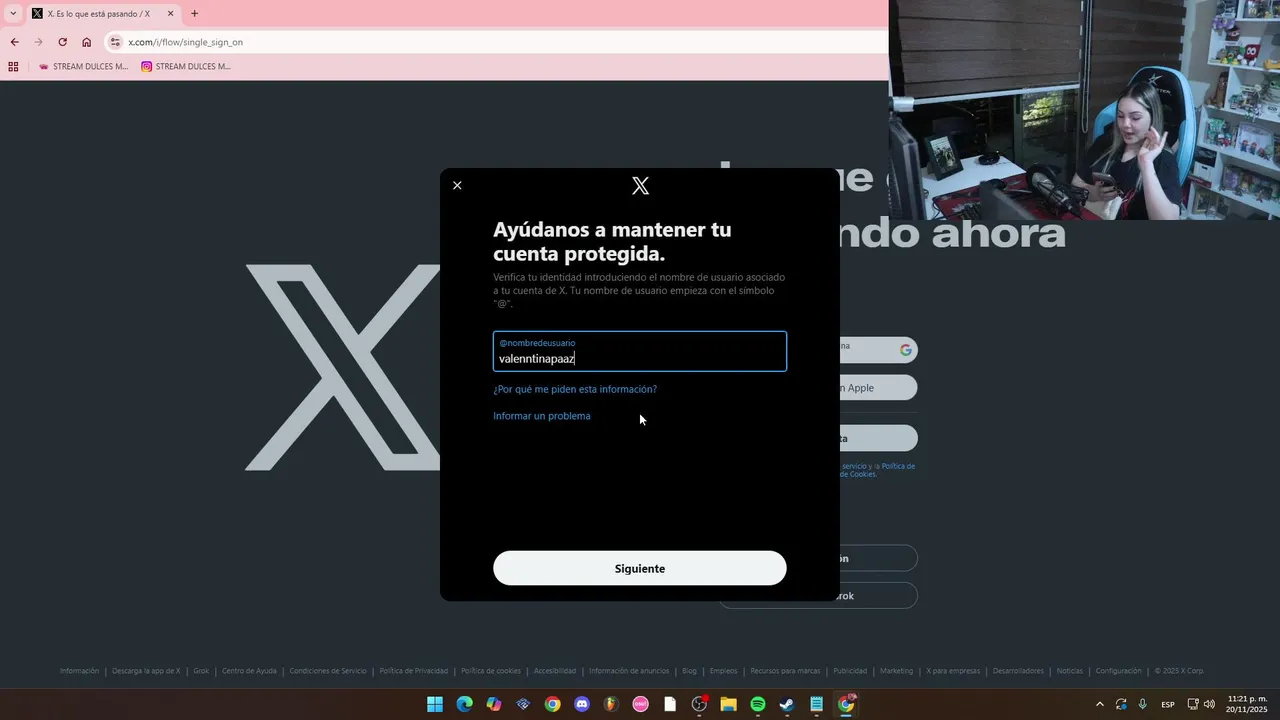Open footer link 'Información de anuncios'

pyautogui.click(x=629, y=671)
